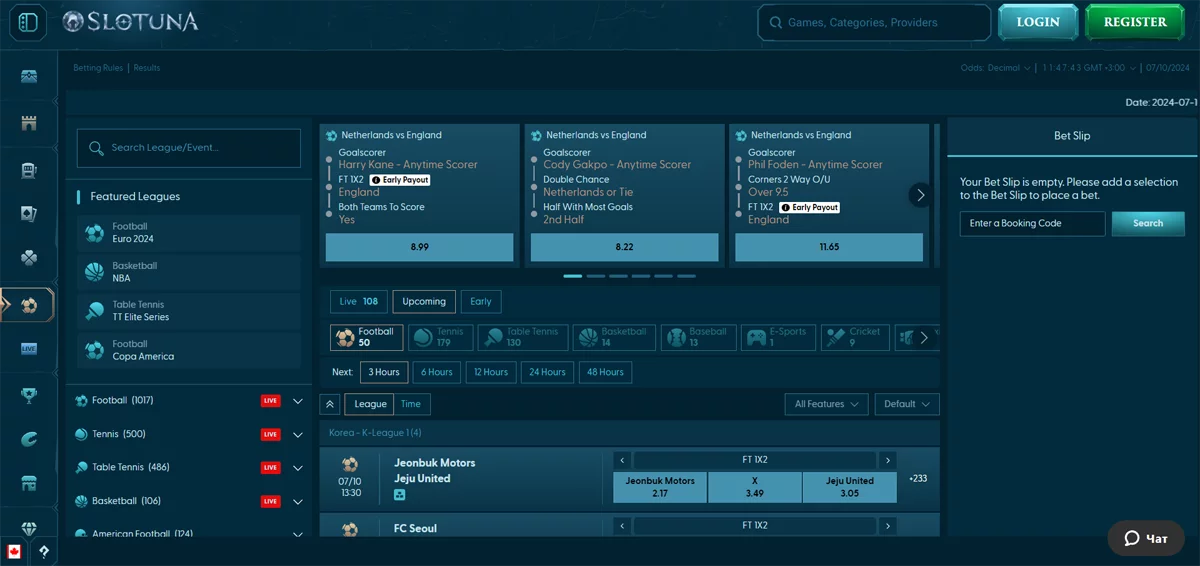Expand the Basketball (106) sport list
The height and width of the screenshot is (566, 1200).
(298, 501)
